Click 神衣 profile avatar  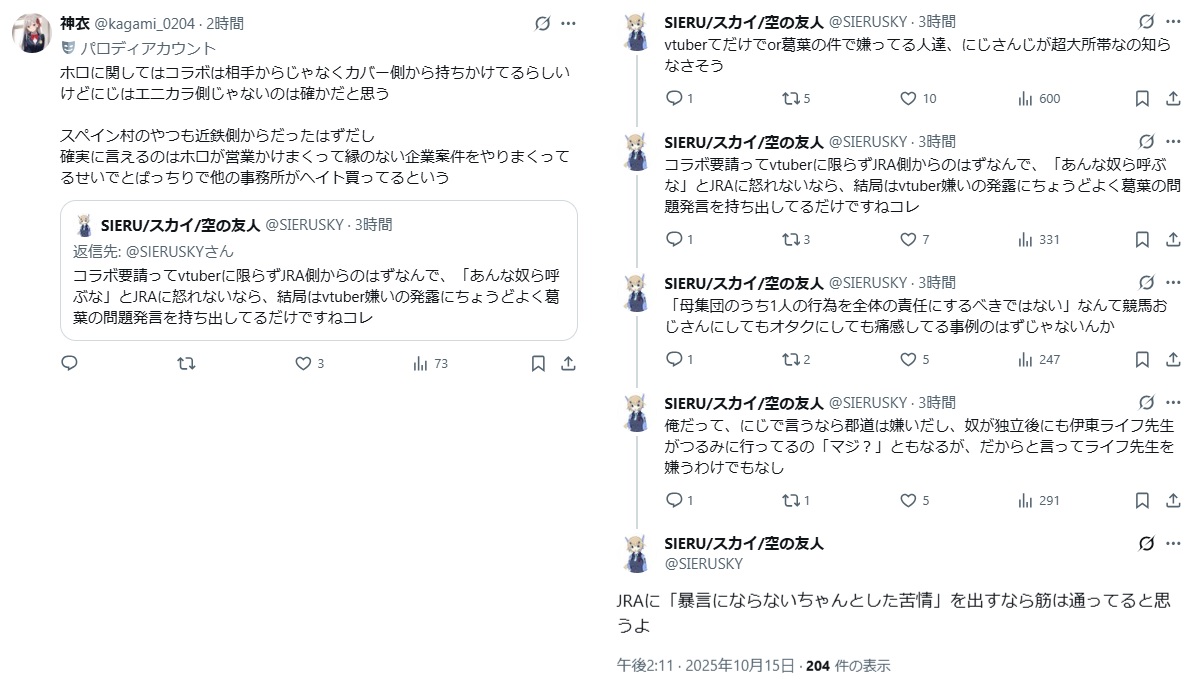[x=32, y=33]
